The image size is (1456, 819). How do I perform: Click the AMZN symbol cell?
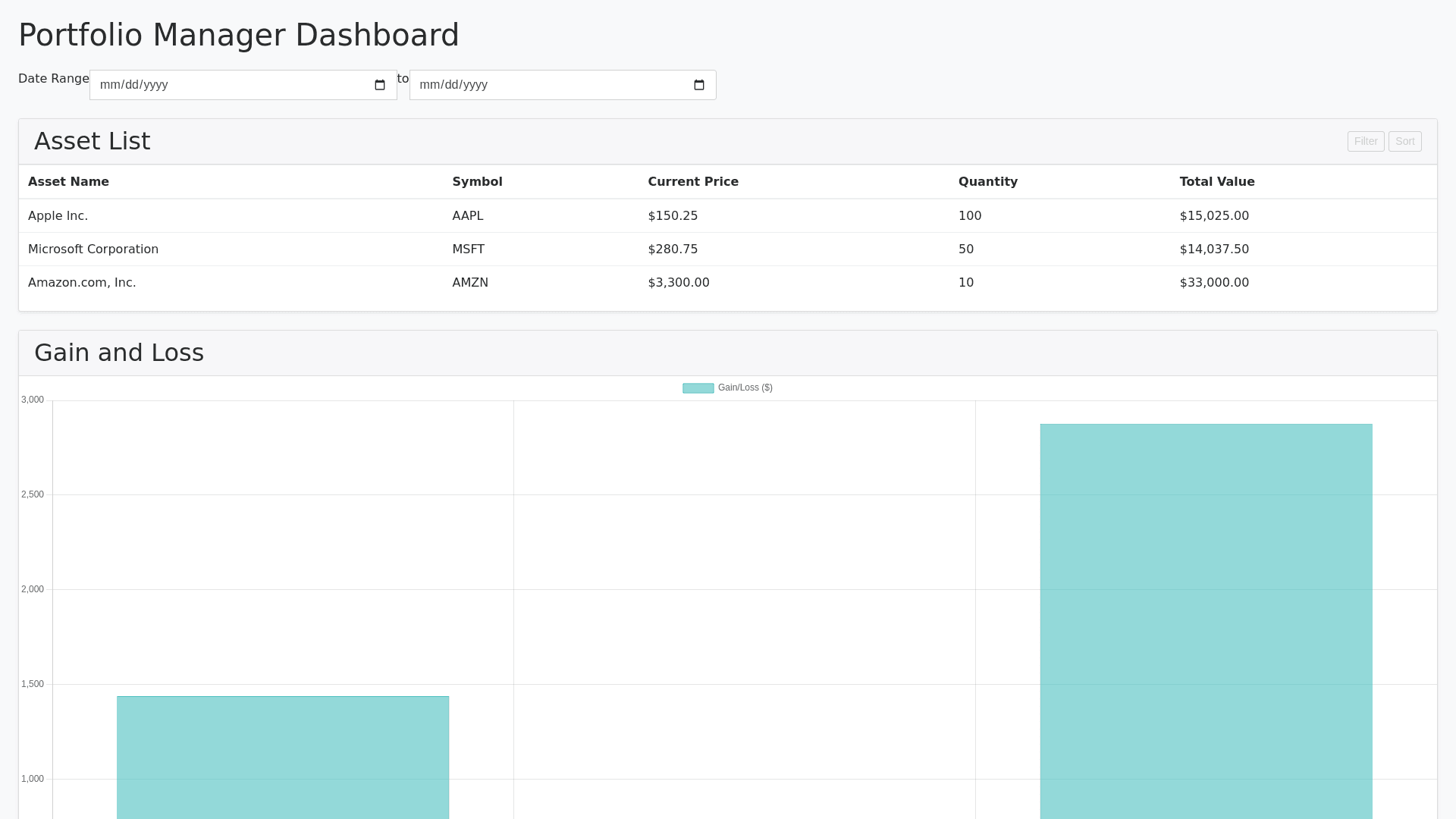pos(470,283)
